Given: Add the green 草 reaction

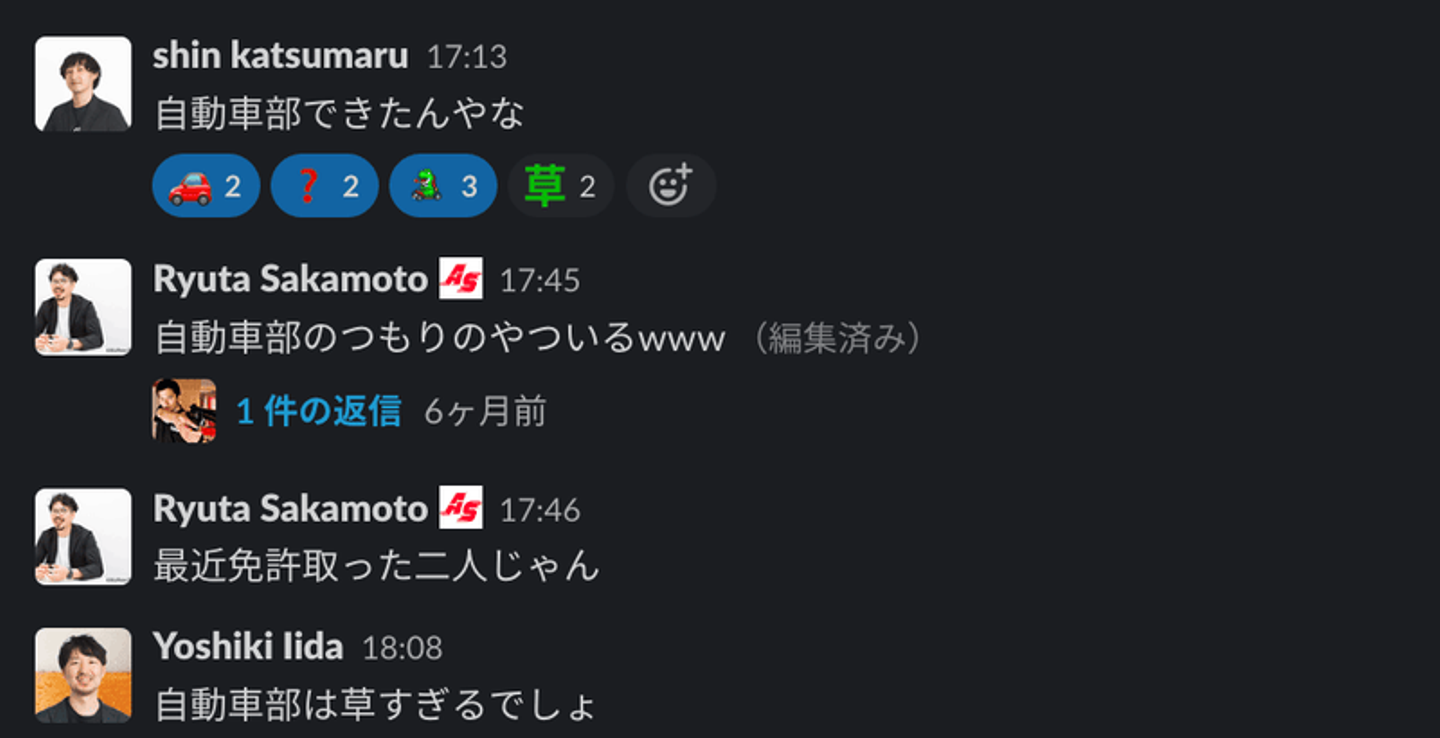Looking at the screenshot, I should pyautogui.click(x=561, y=186).
